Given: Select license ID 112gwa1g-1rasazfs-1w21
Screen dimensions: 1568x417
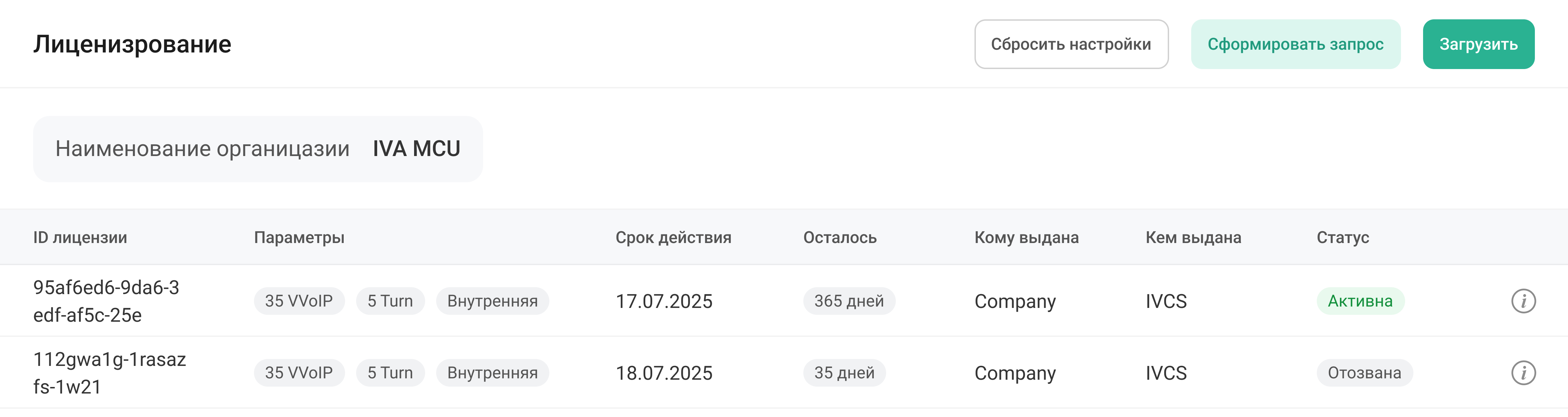Looking at the screenshot, I should click(110, 372).
